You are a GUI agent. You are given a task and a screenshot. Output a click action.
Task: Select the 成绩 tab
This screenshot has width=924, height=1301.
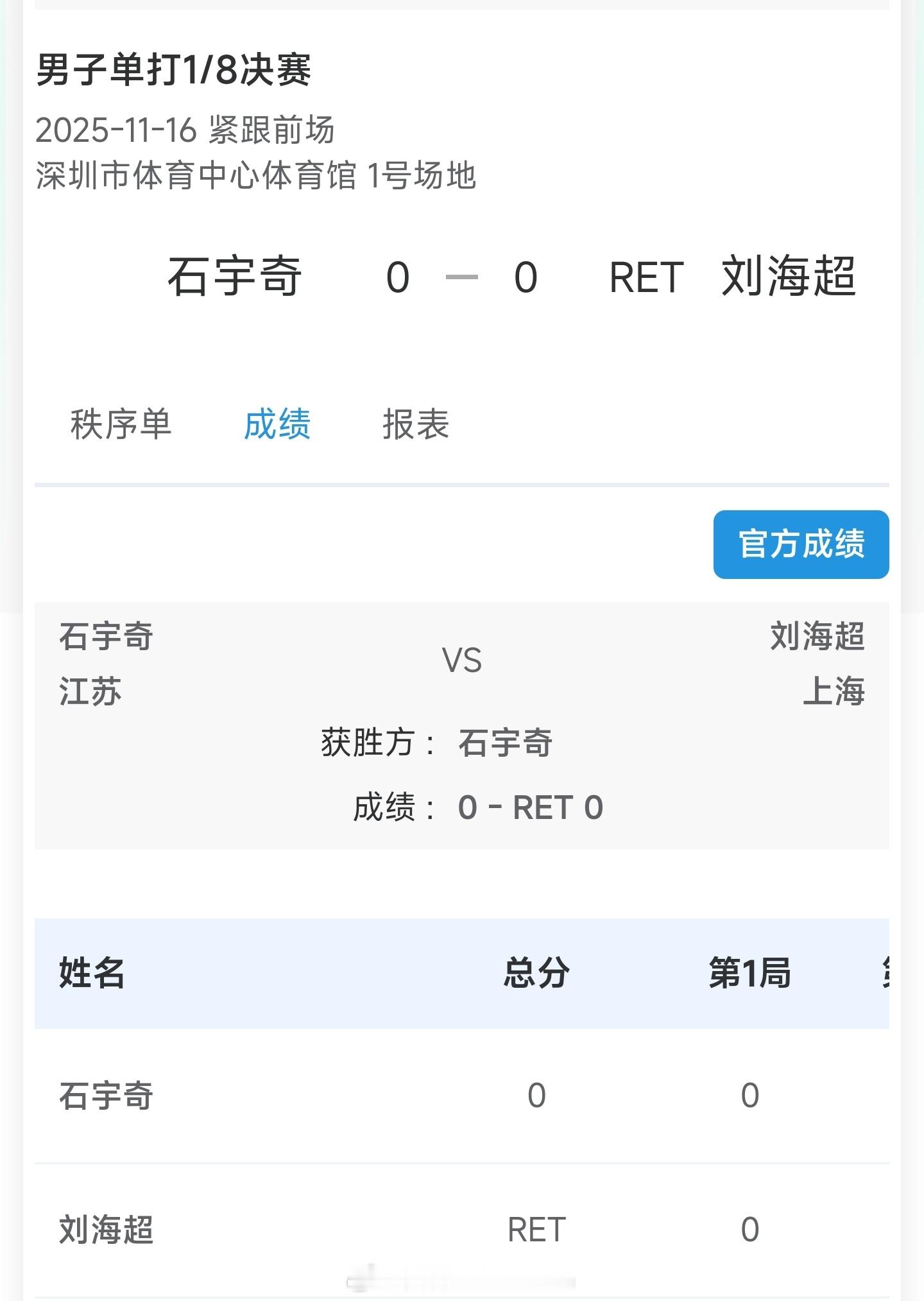[x=277, y=424]
